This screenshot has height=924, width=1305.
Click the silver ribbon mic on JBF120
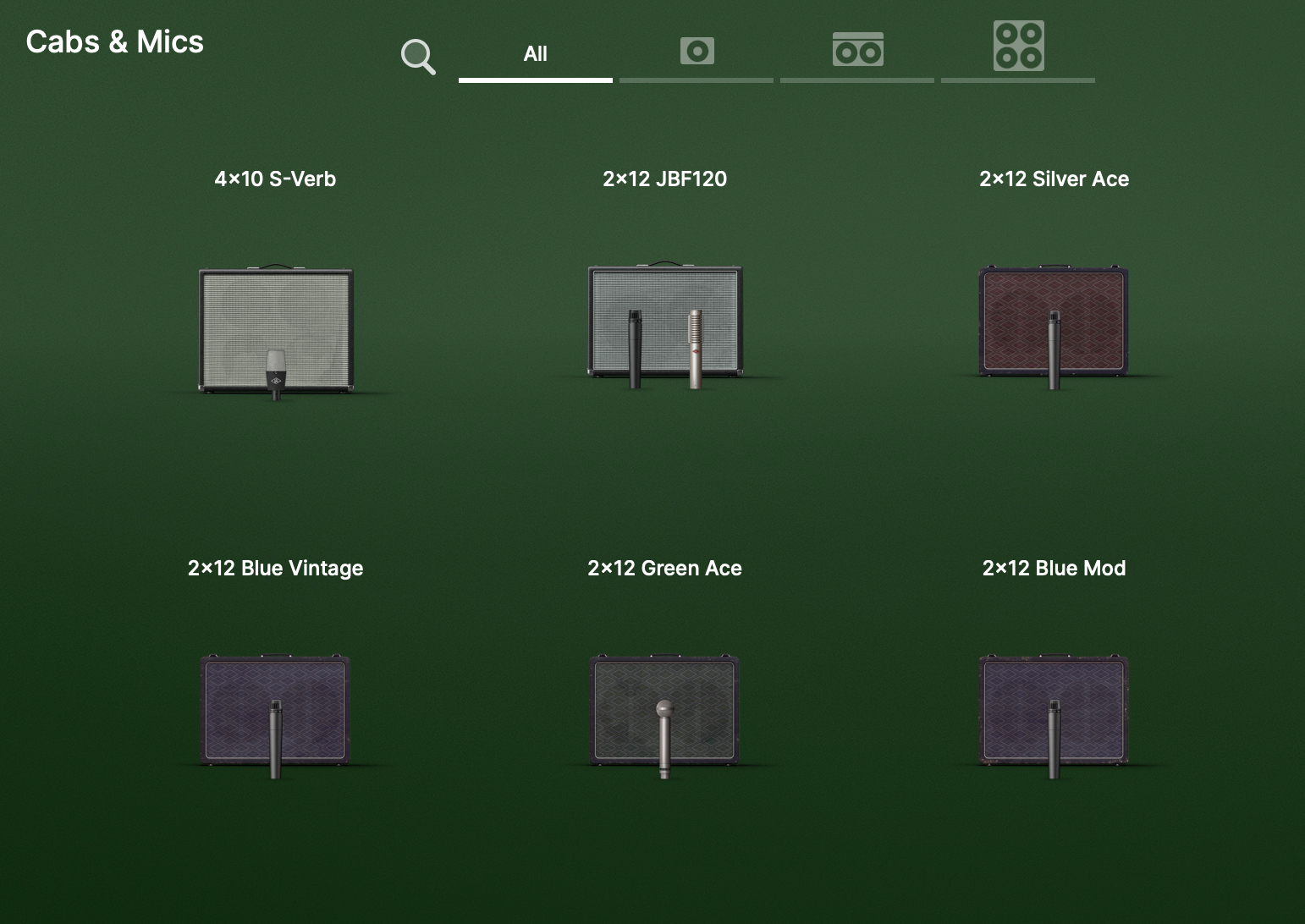(696, 349)
